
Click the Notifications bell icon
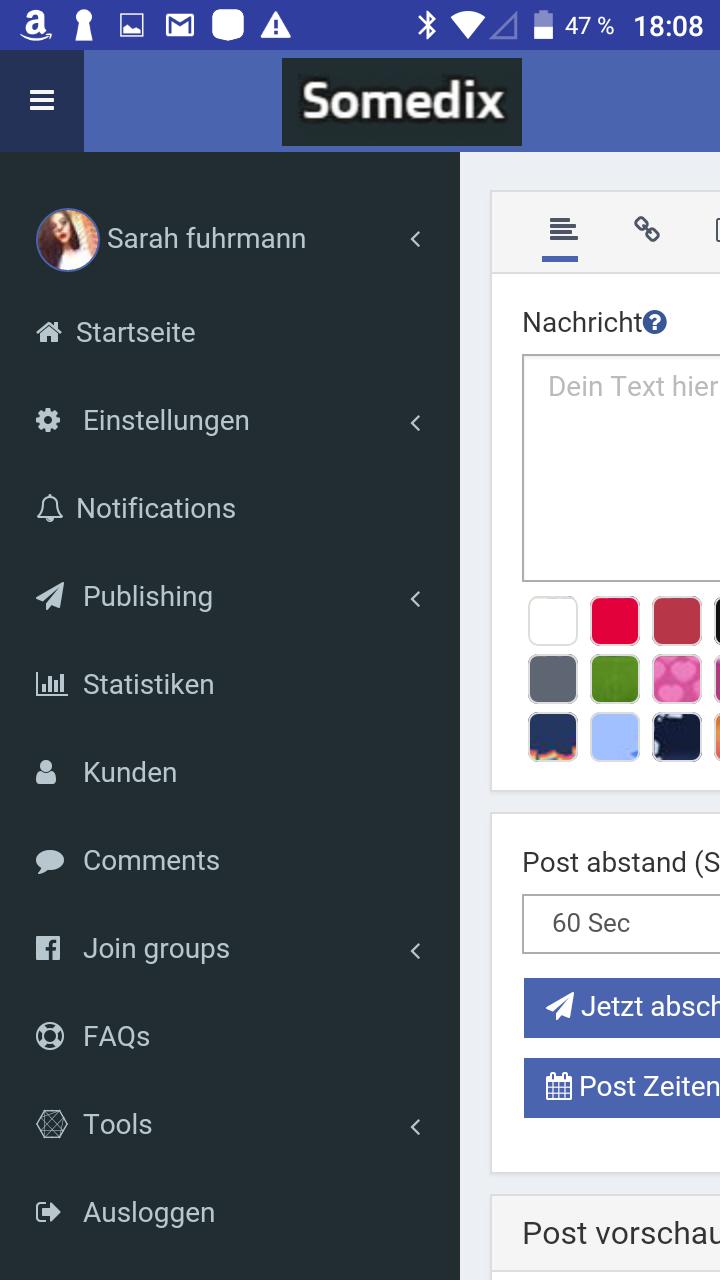[x=49, y=508]
